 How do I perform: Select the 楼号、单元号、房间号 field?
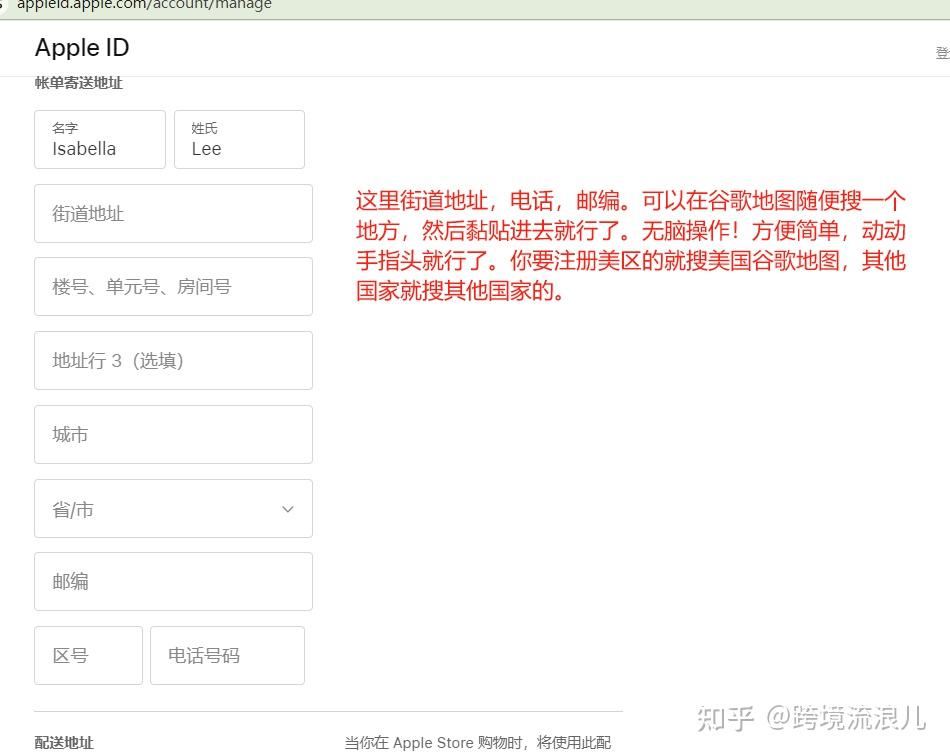tap(173, 287)
